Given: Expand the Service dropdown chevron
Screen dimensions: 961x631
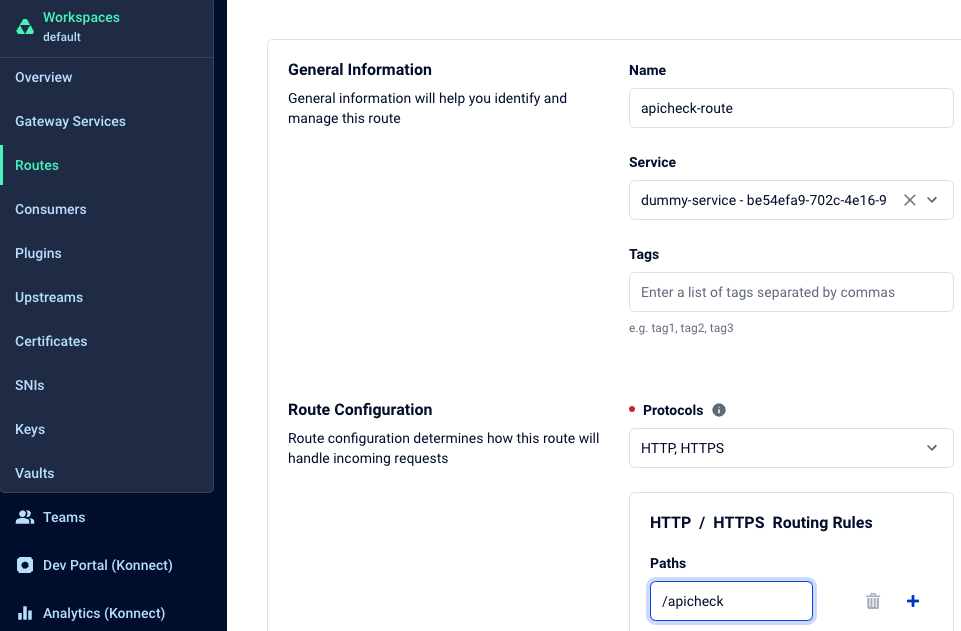Looking at the screenshot, I should pyautogui.click(x=932, y=200).
